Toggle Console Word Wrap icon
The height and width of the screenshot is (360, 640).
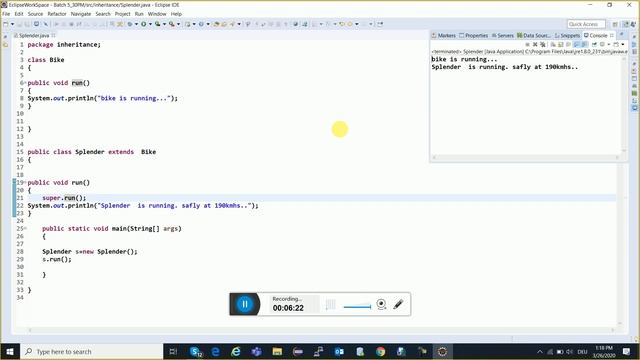(568, 44)
